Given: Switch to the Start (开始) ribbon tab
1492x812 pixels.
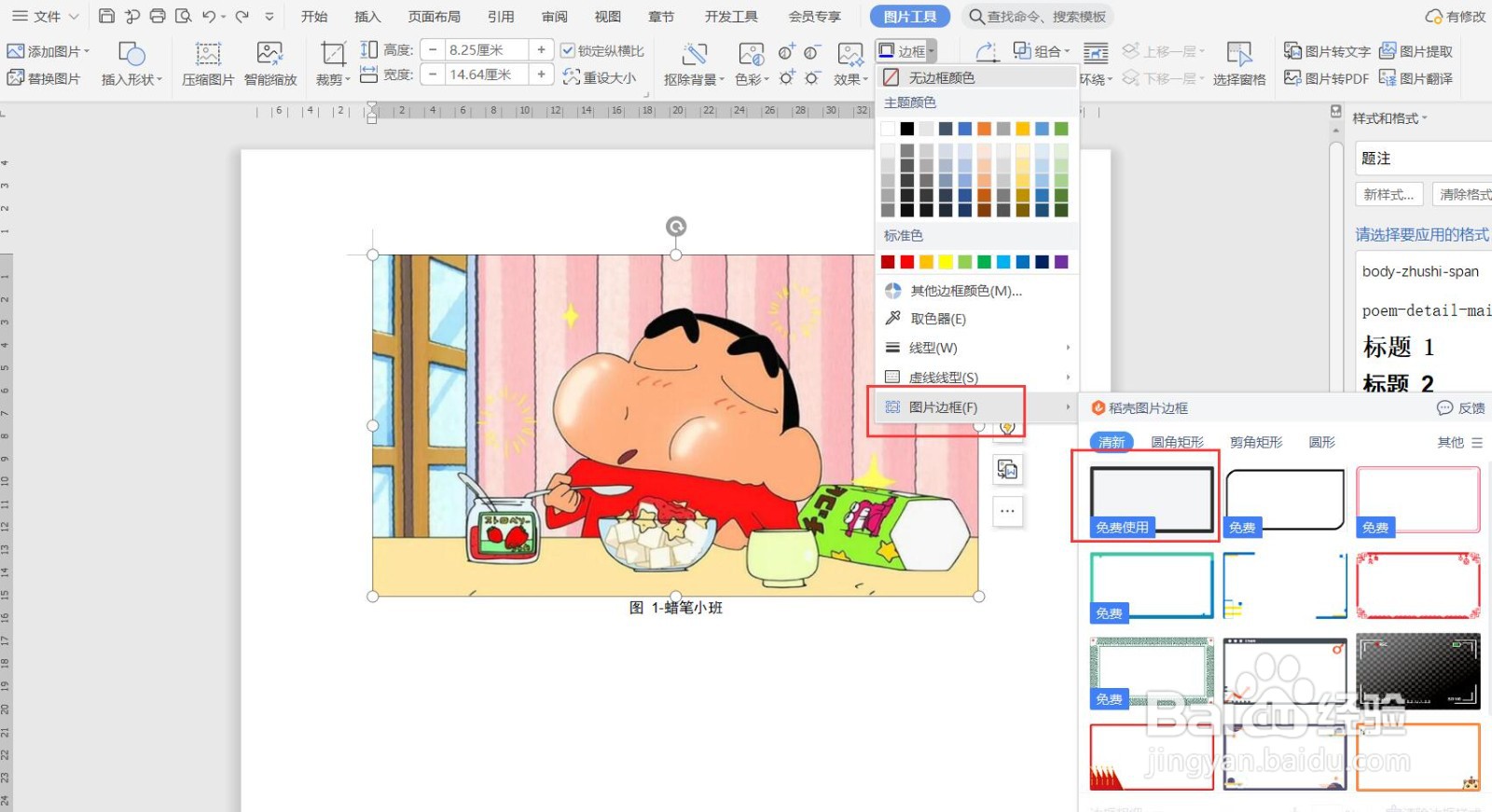Looking at the screenshot, I should click(x=314, y=17).
